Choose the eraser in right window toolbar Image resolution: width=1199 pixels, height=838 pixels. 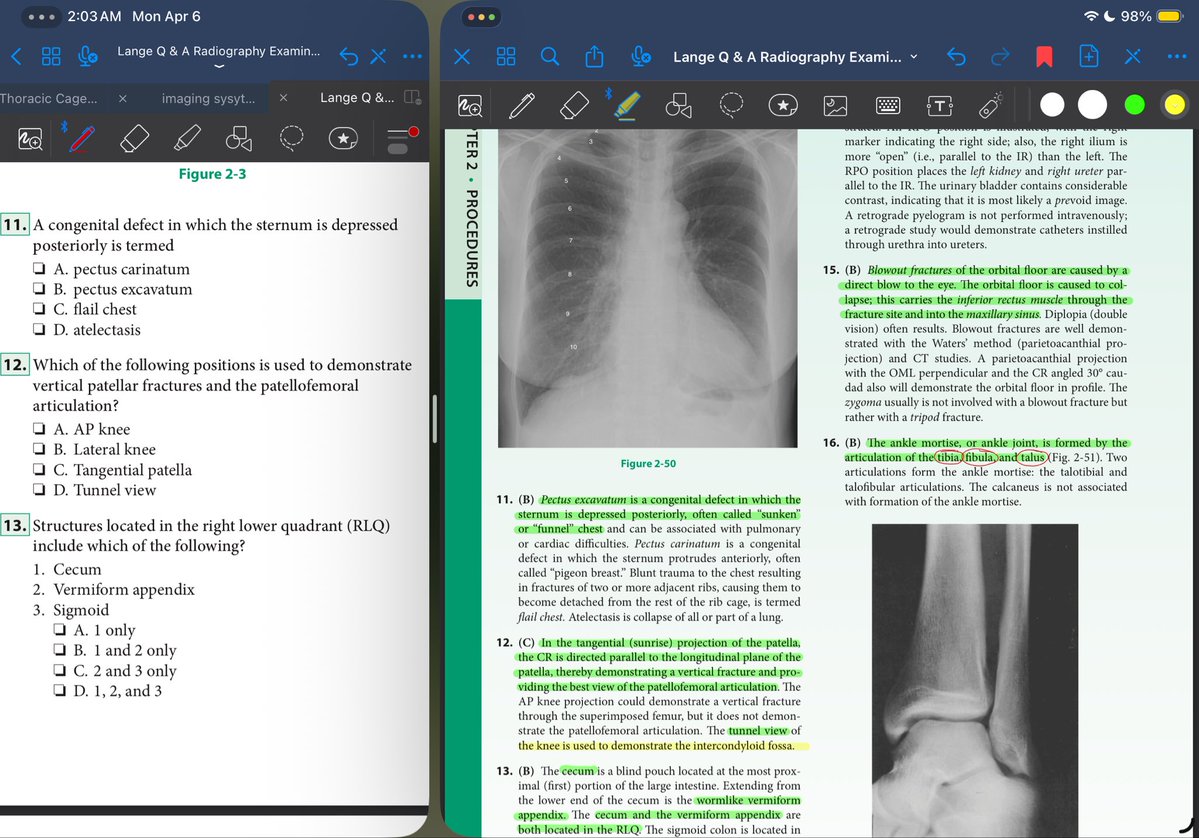[574, 106]
